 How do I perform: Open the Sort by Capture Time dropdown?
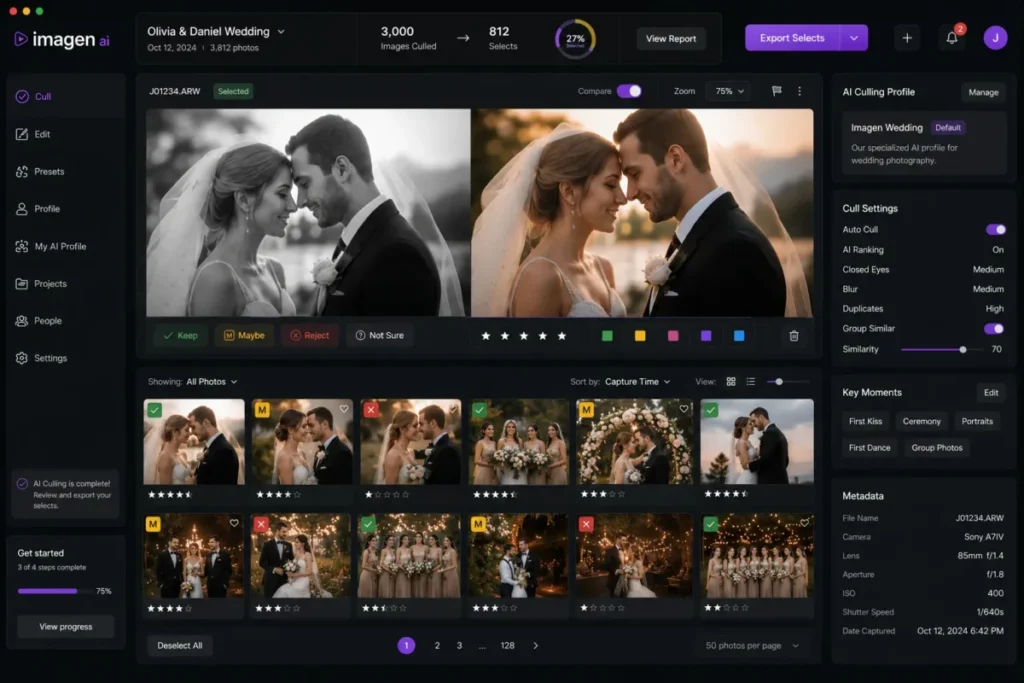coord(637,381)
